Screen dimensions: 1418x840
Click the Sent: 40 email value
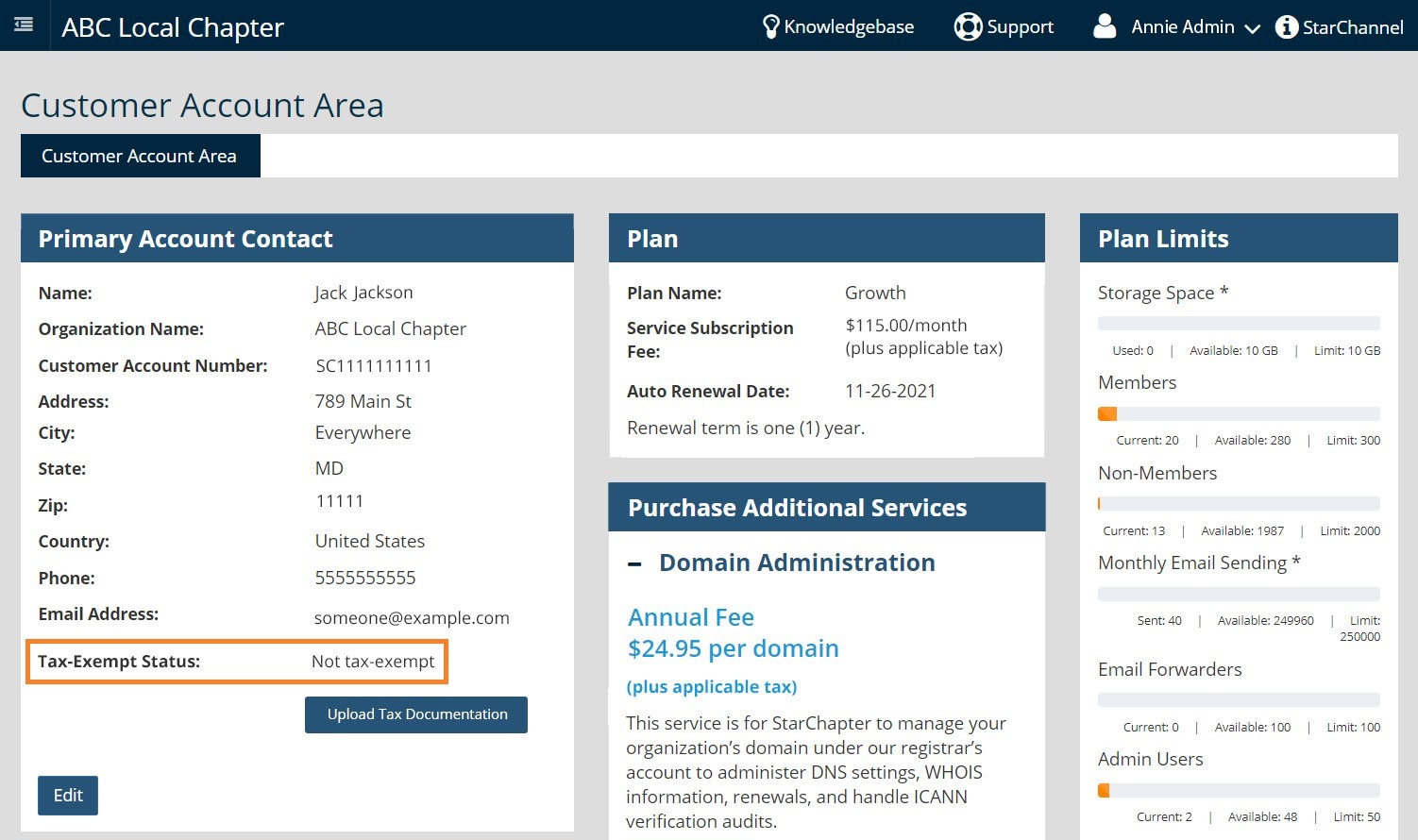[x=1159, y=621]
